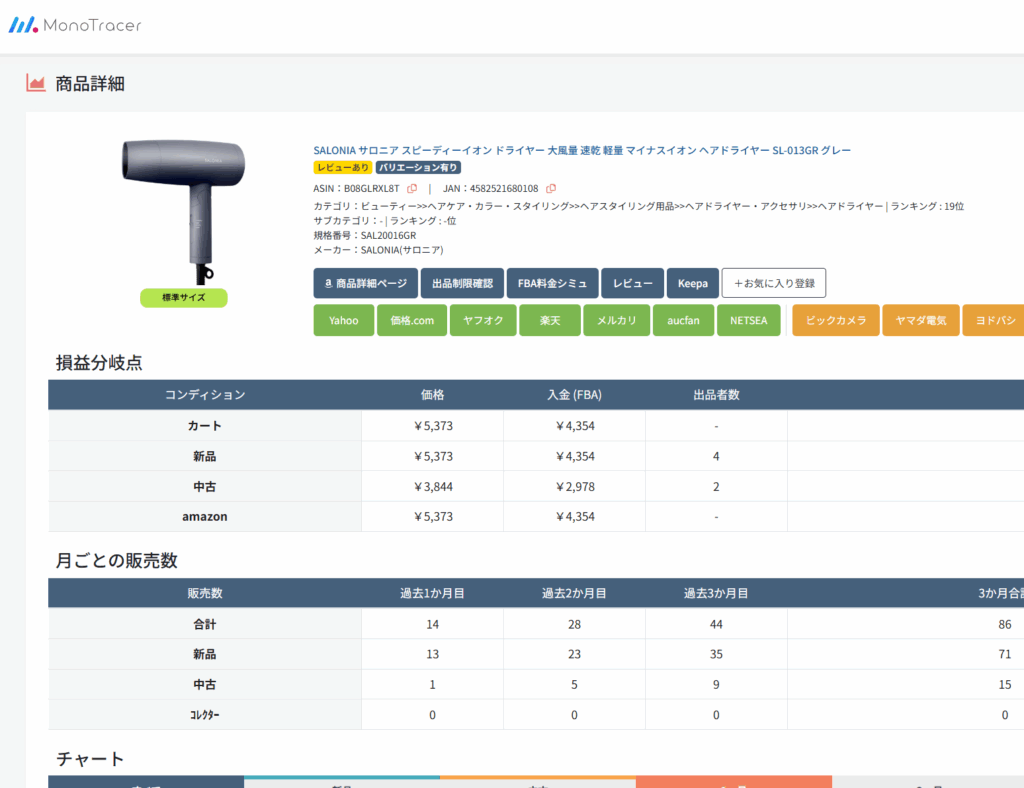1024x788 pixels.
Task: Search on ビックカメラ
Action: click(836, 321)
